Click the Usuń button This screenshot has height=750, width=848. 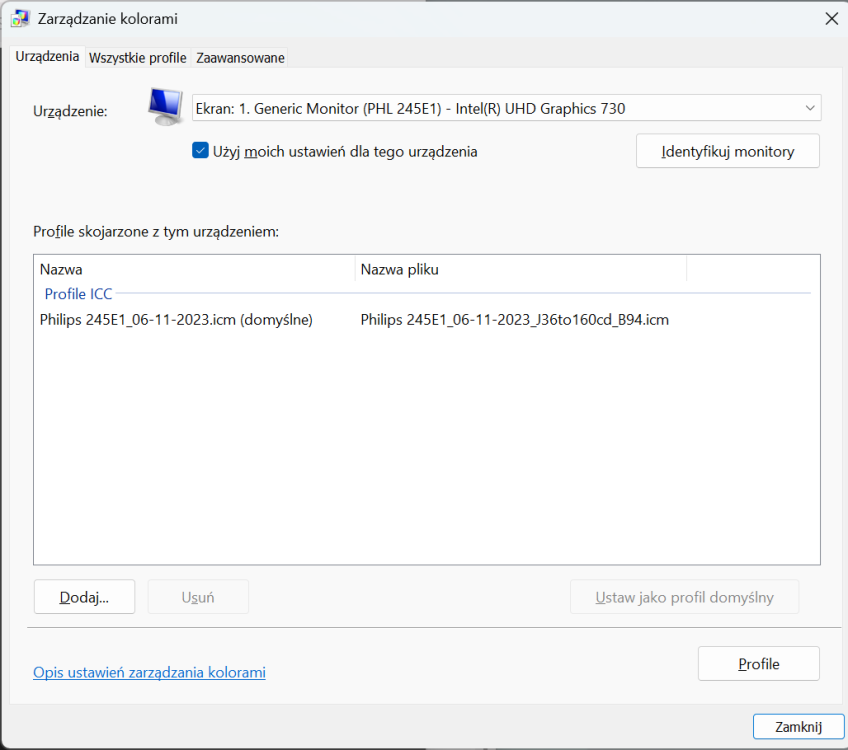198,597
